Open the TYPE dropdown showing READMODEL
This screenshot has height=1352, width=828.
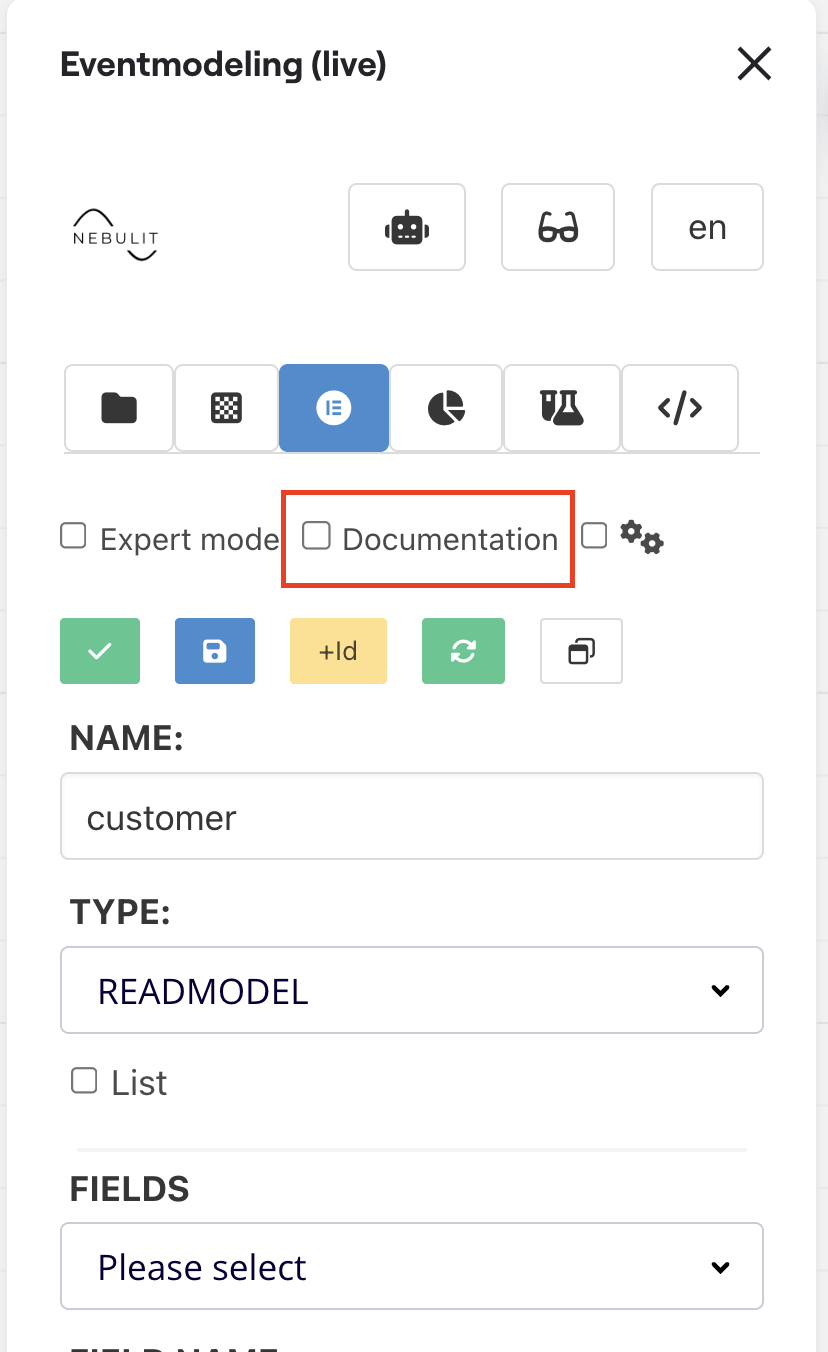(412, 990)
